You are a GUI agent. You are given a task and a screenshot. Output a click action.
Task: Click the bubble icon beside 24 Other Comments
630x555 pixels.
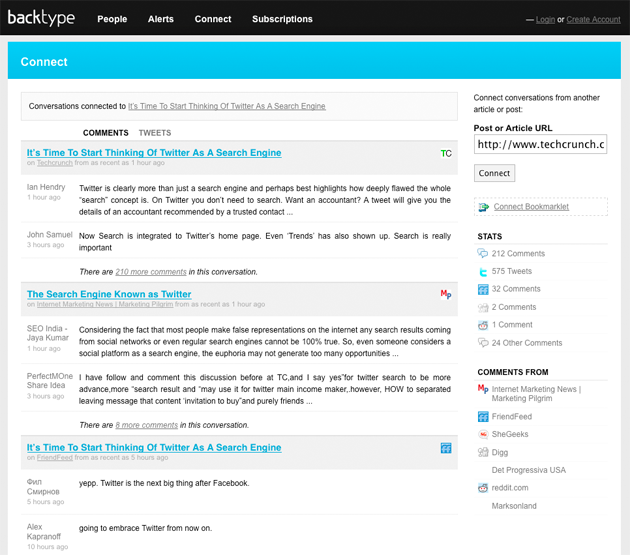click(x=483, y=343)
